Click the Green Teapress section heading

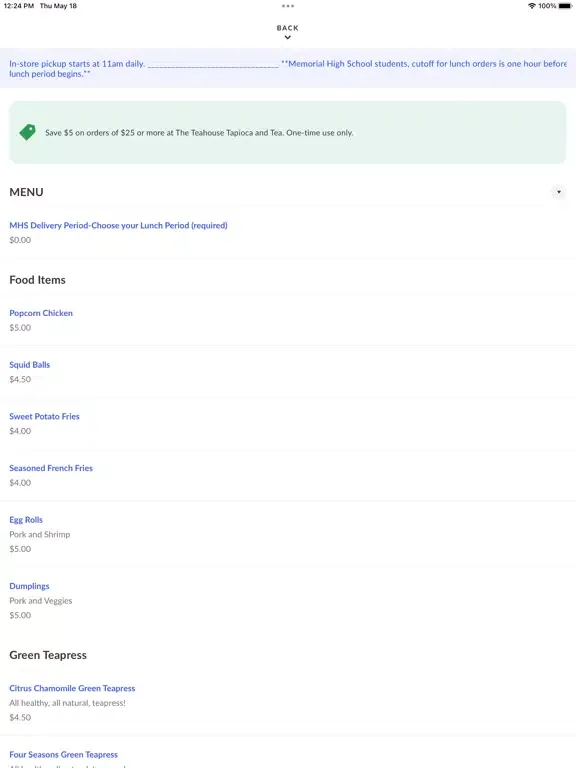(48, 655)
